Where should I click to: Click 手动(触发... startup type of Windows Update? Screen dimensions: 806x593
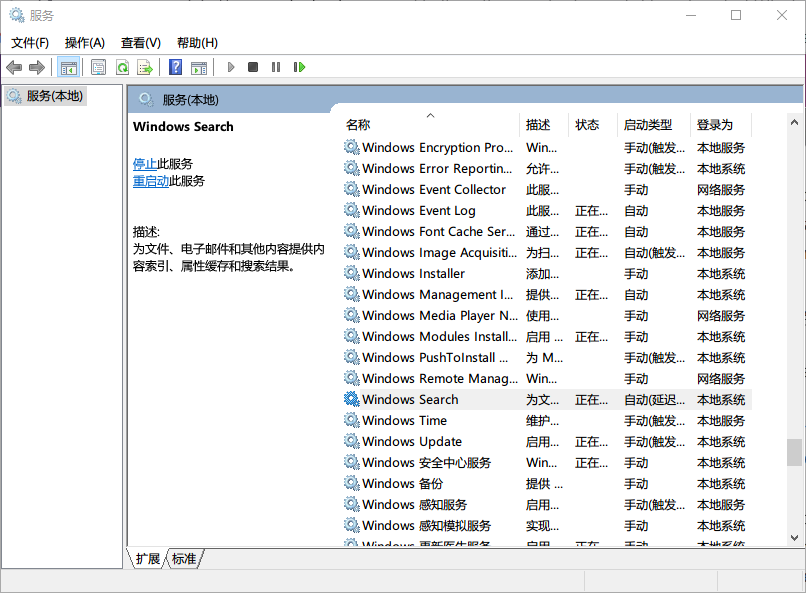[x=654, y=442]
